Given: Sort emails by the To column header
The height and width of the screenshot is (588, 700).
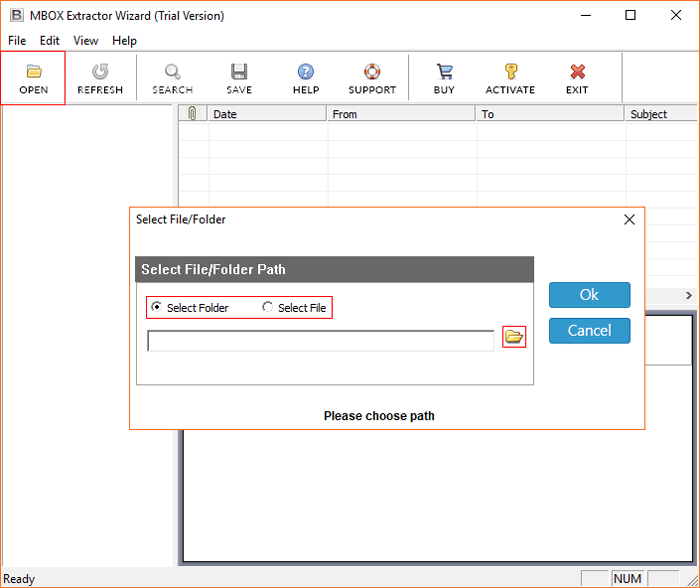Looking at the screenshot, I should (x=550, y=113).
